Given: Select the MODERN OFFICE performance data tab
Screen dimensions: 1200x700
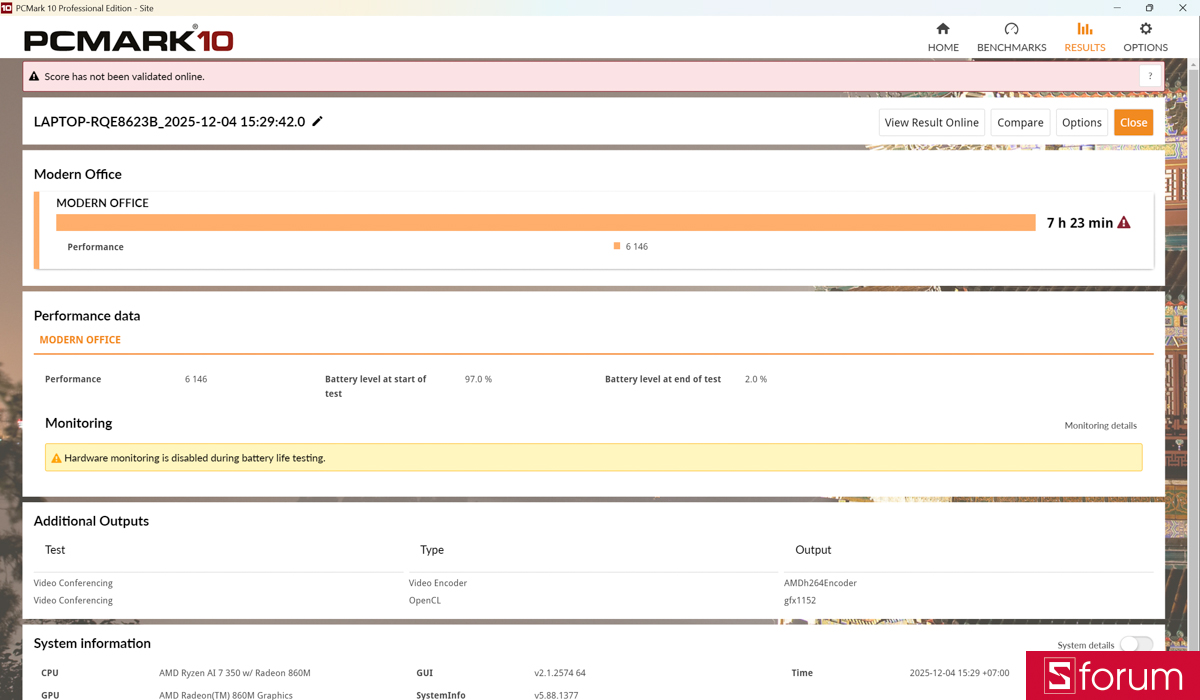Looking at the screenshot, I should (80, 340).
